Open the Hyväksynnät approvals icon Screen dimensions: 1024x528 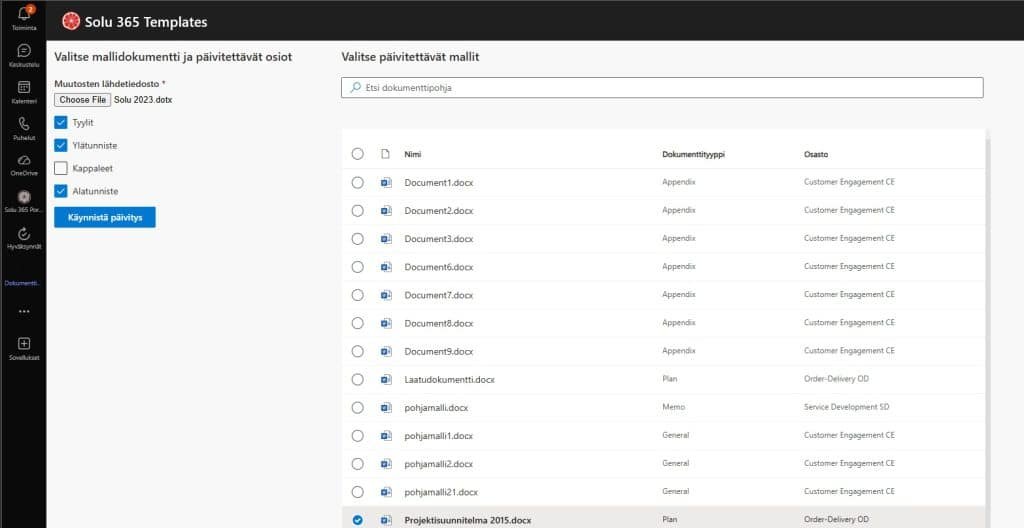(x=24, y=233)
